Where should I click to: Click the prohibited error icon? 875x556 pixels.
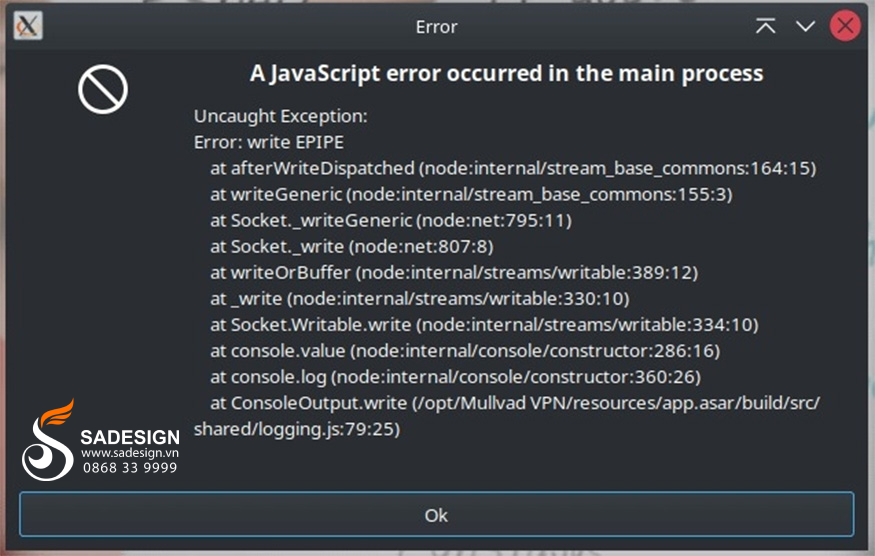tap(103, 89)
